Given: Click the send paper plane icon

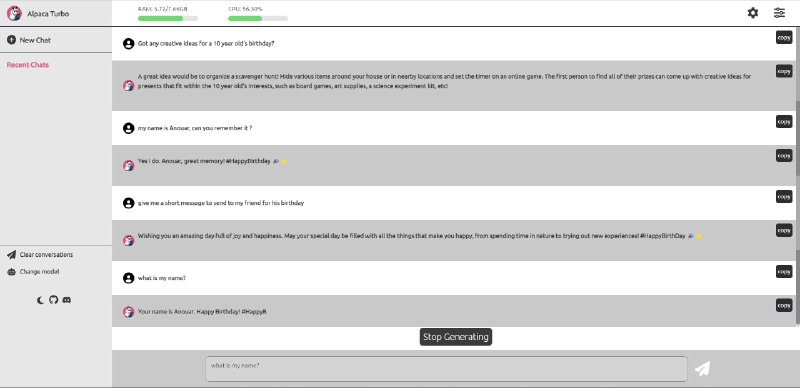Looking at the screenshot, I should coord(703,368).
